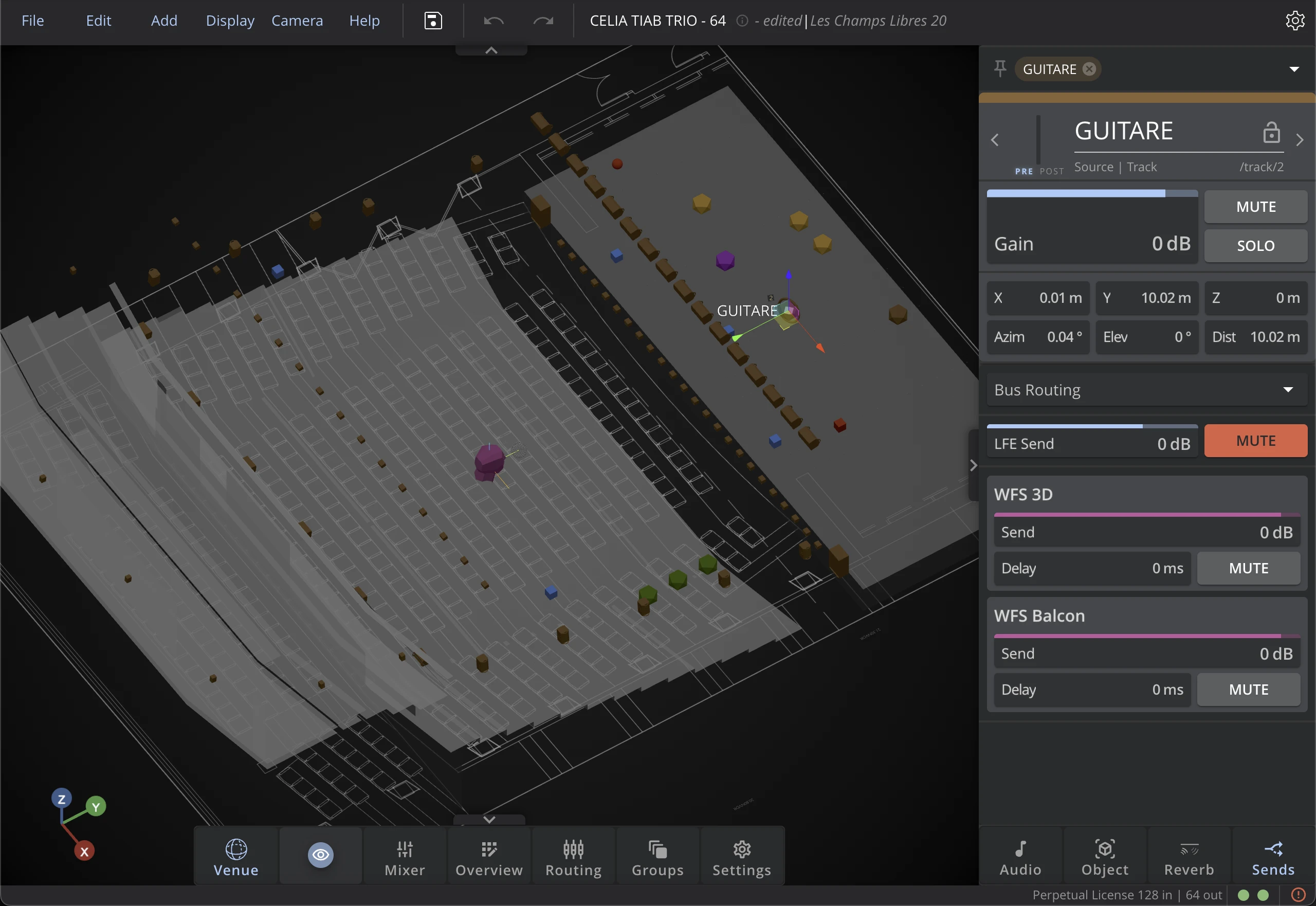Open the bottom bar Settings view

742,857
